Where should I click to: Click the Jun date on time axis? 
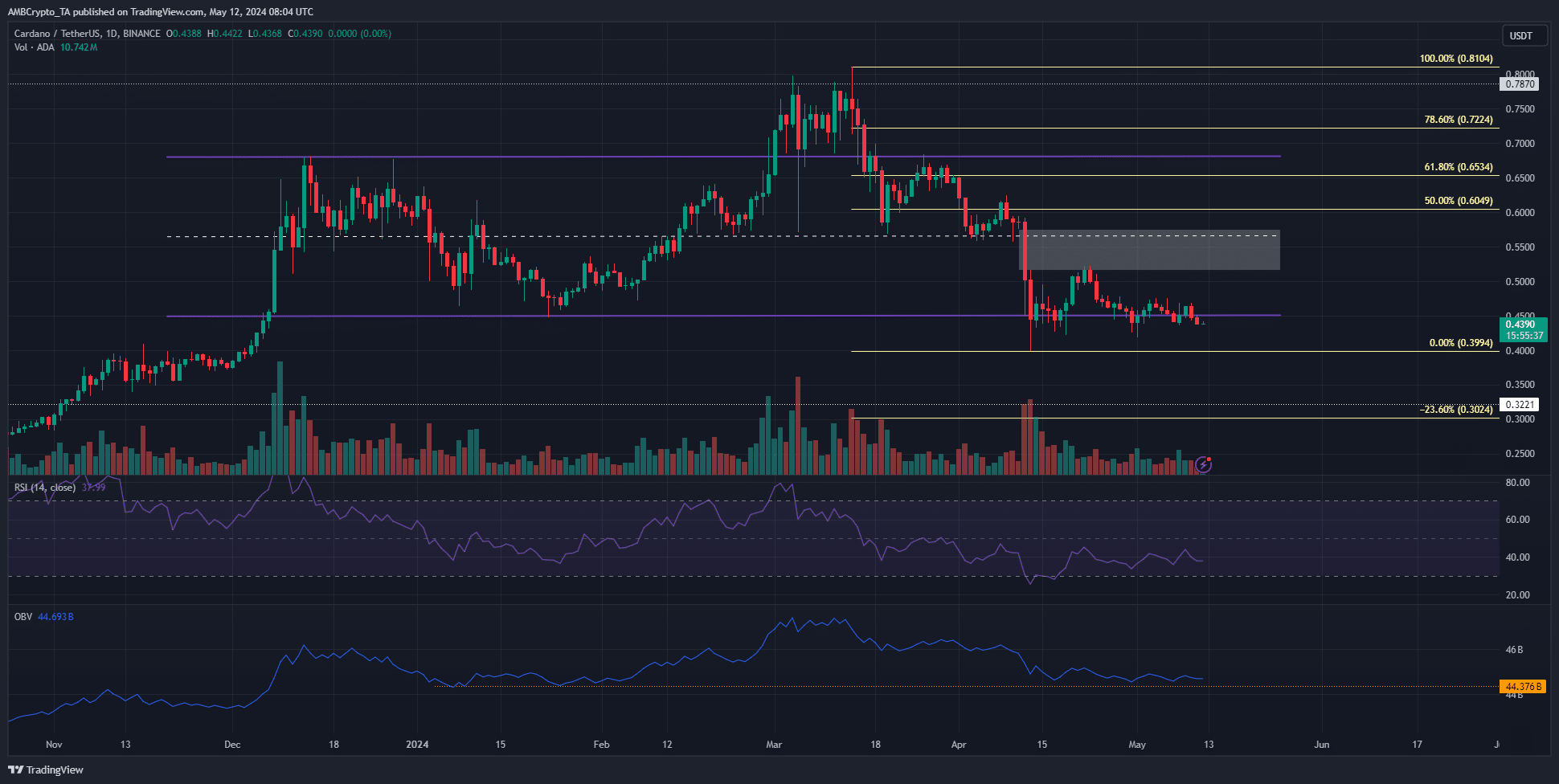1321,745
